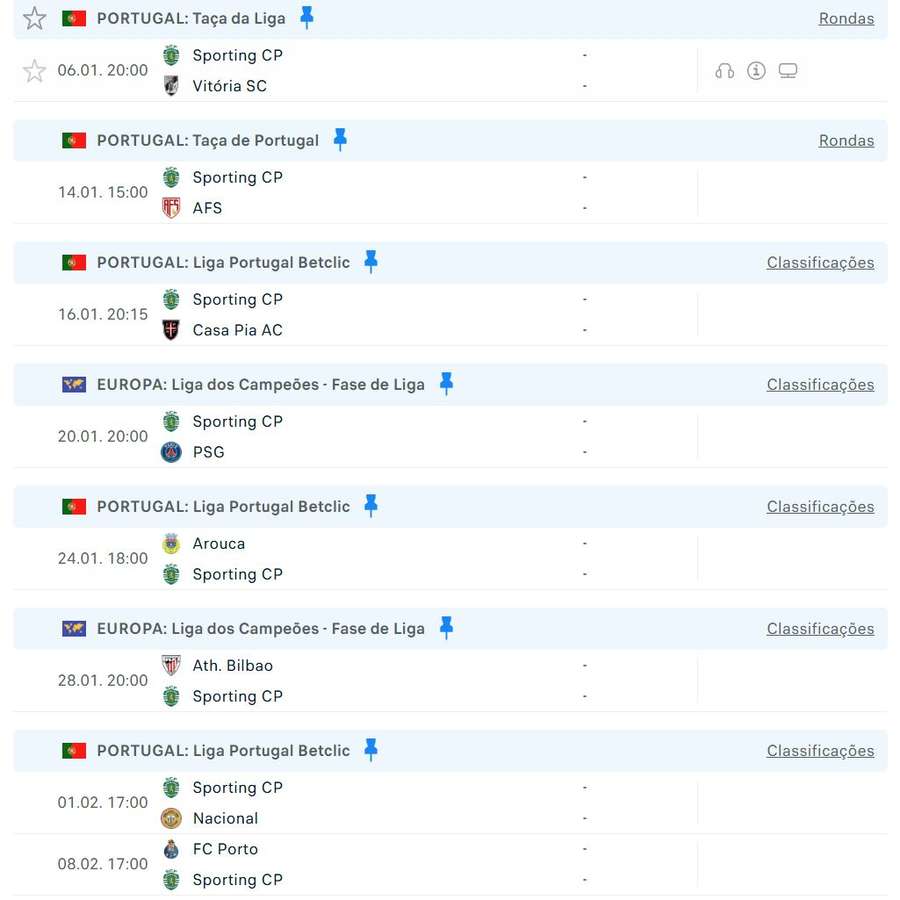Open Classificações for the Champions League section
This screenshot has width=900, height=900.
coord(820,384)
